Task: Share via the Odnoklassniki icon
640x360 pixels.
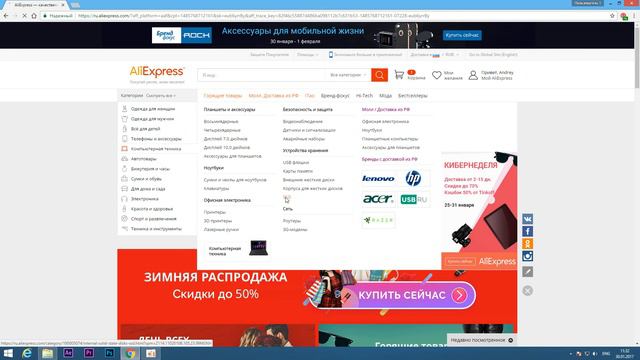Action: pyautogui.click(x=527, y=244)
